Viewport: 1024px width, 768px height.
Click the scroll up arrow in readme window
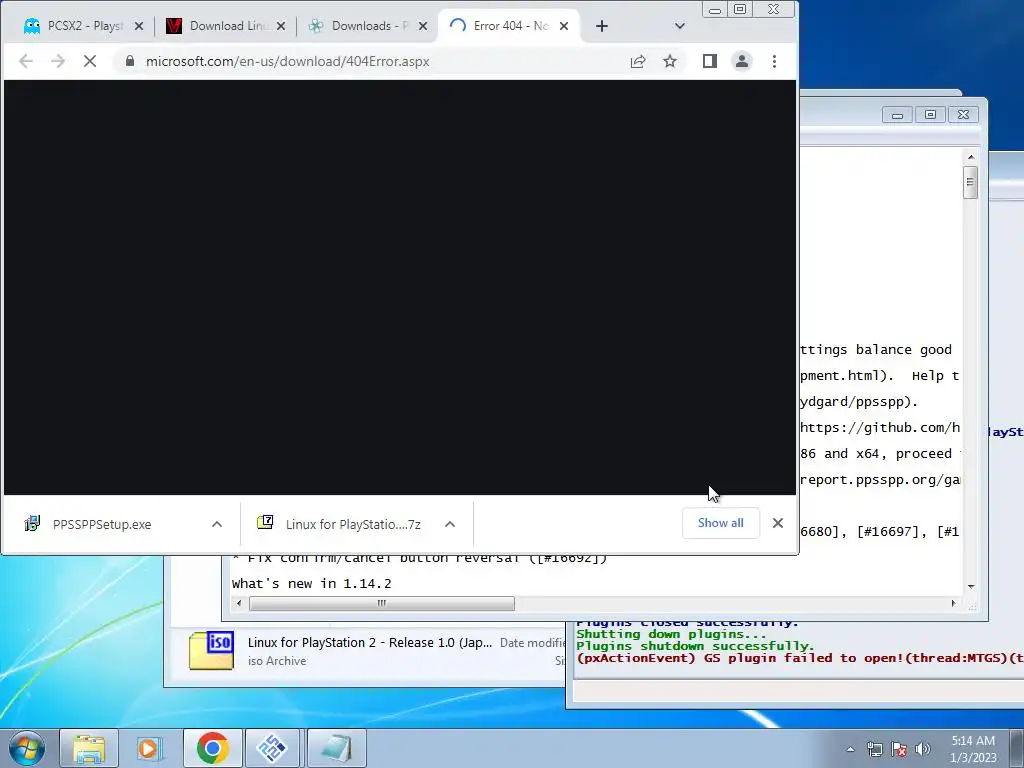971,157
